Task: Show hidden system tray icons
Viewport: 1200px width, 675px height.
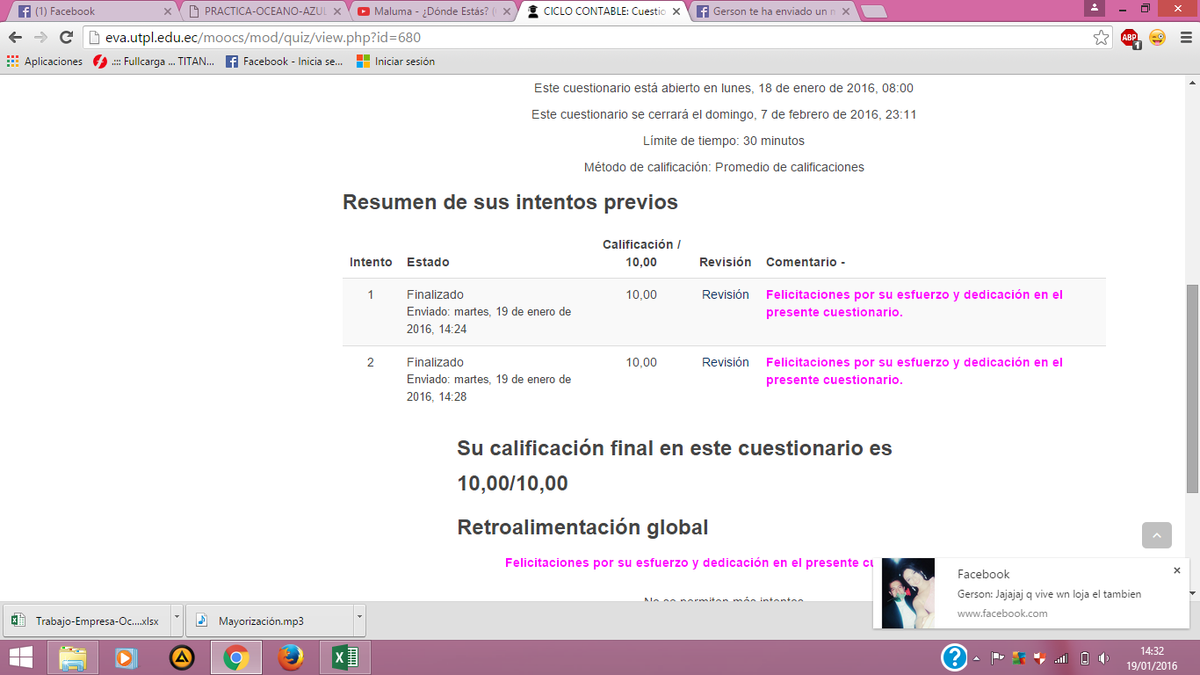Action: [977, 658]
